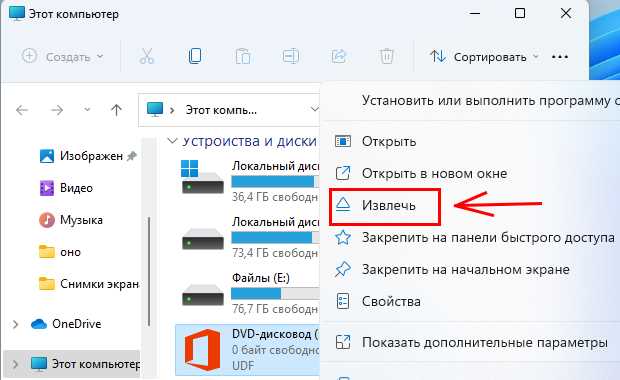Click the Этот компь... address breadcrumb
This screenshot has width=620, height=380.
(221, 110)
